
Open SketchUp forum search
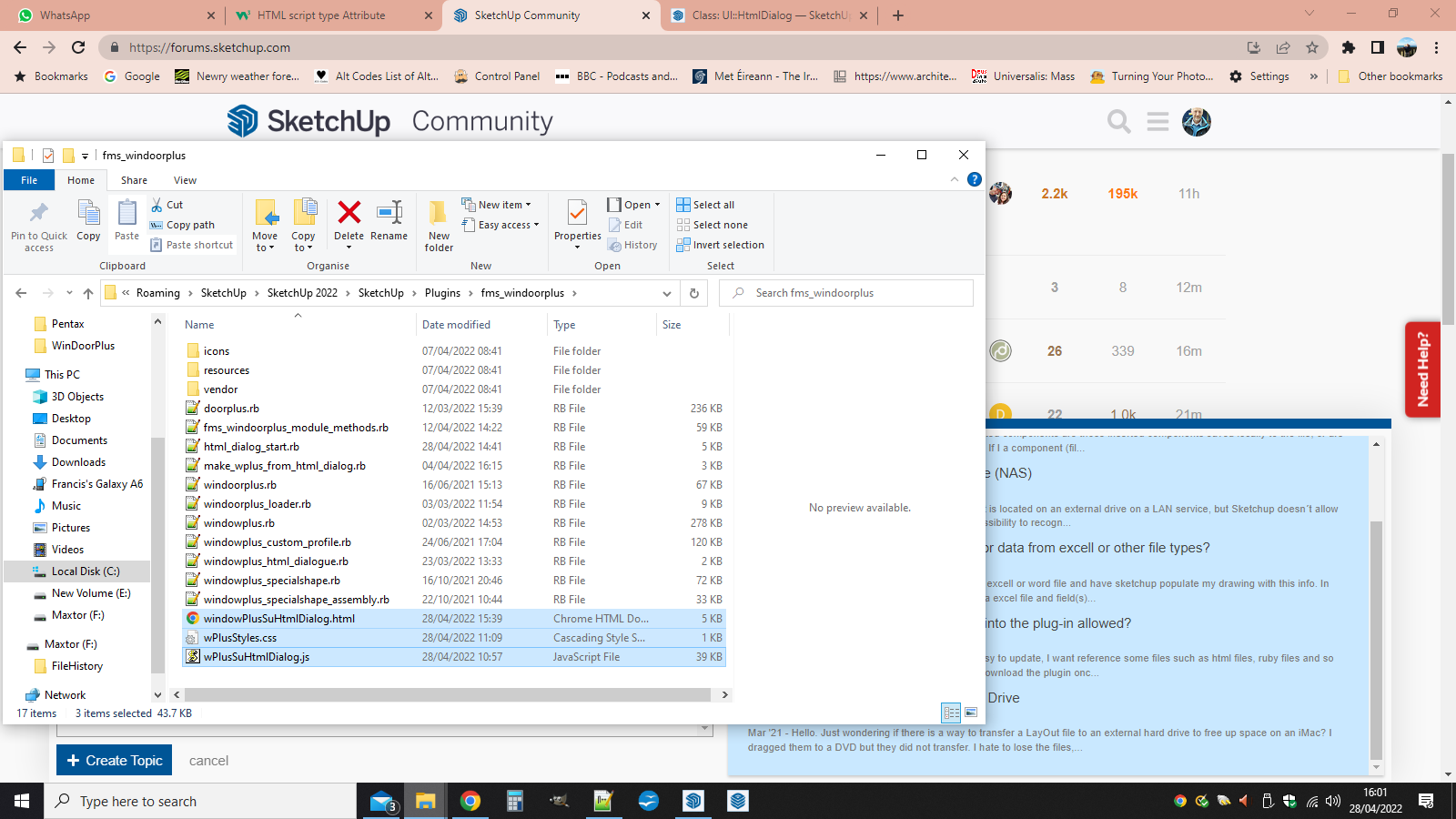coord(1119,121)
